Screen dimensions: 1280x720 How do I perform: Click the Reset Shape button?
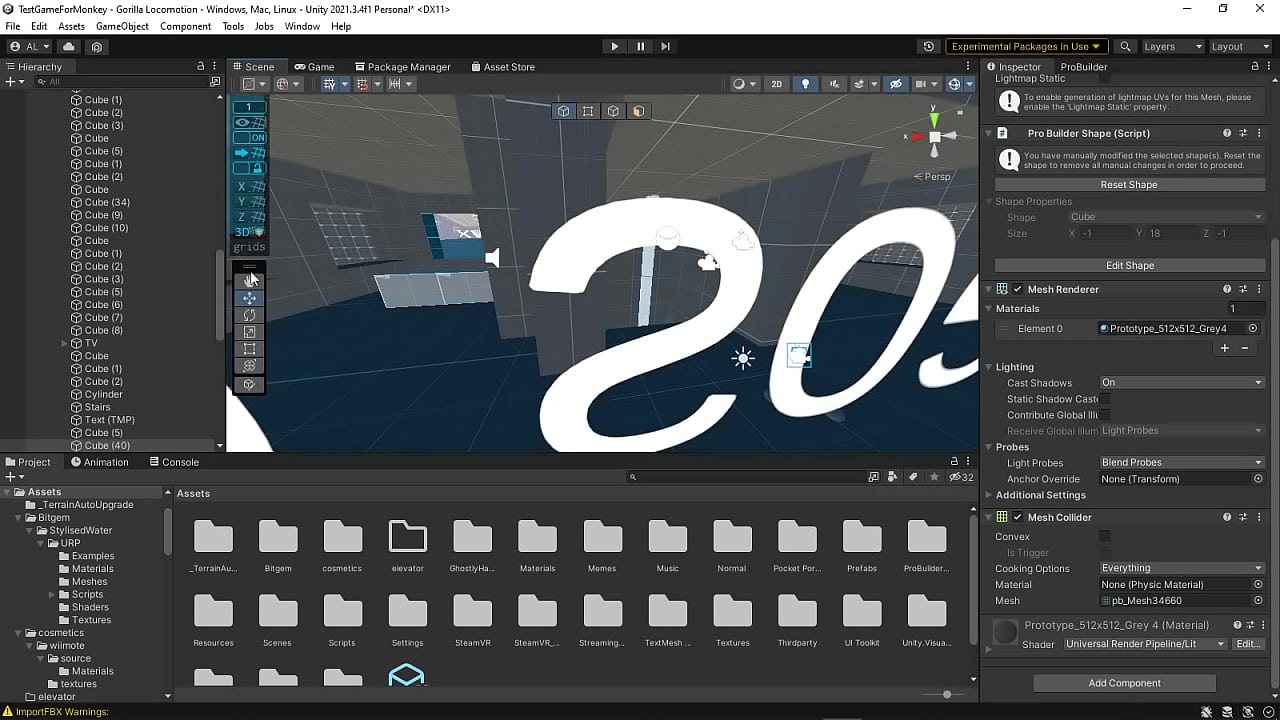(1129, 185)
